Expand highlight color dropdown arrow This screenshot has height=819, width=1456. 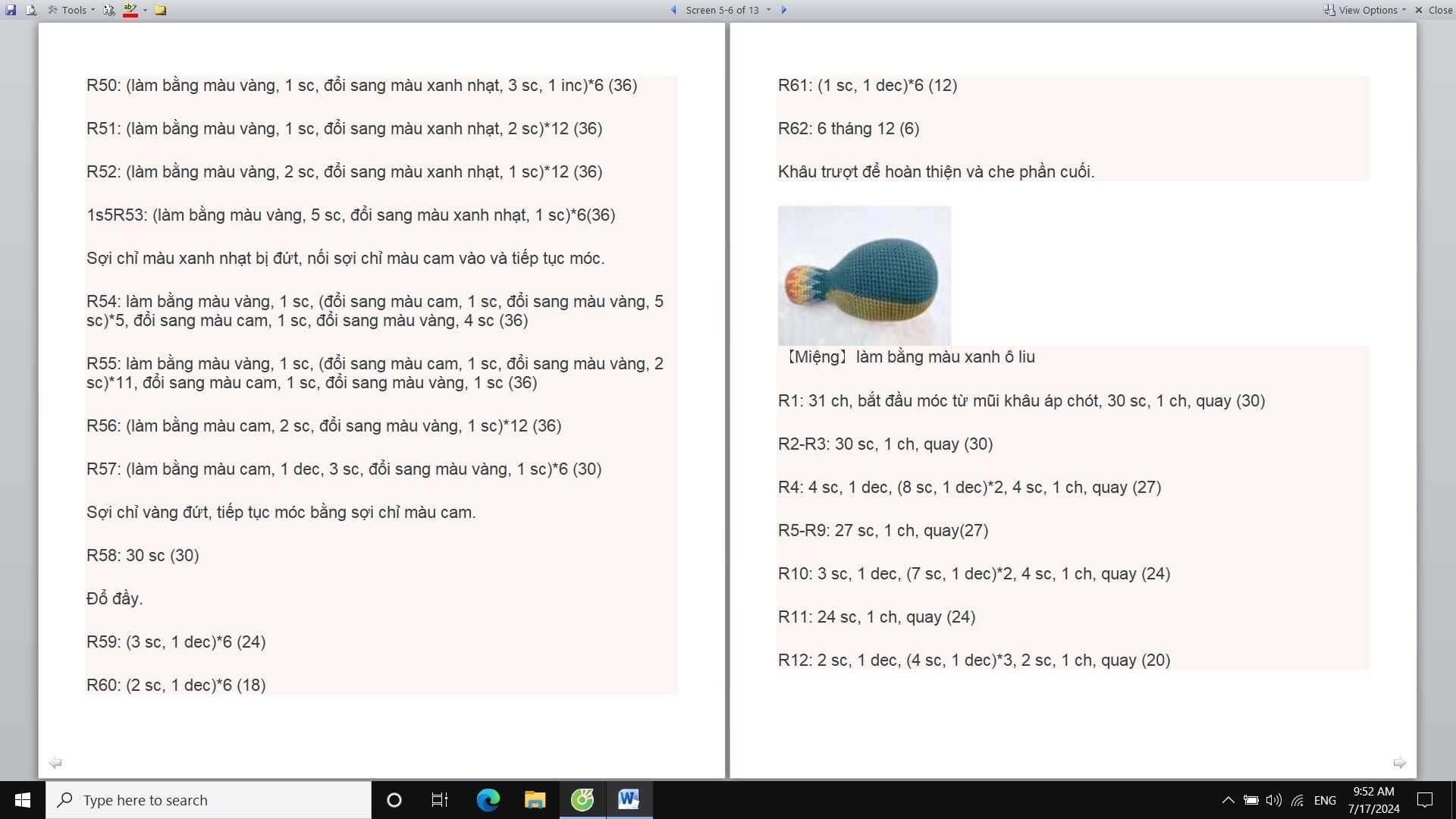point(145,10)
